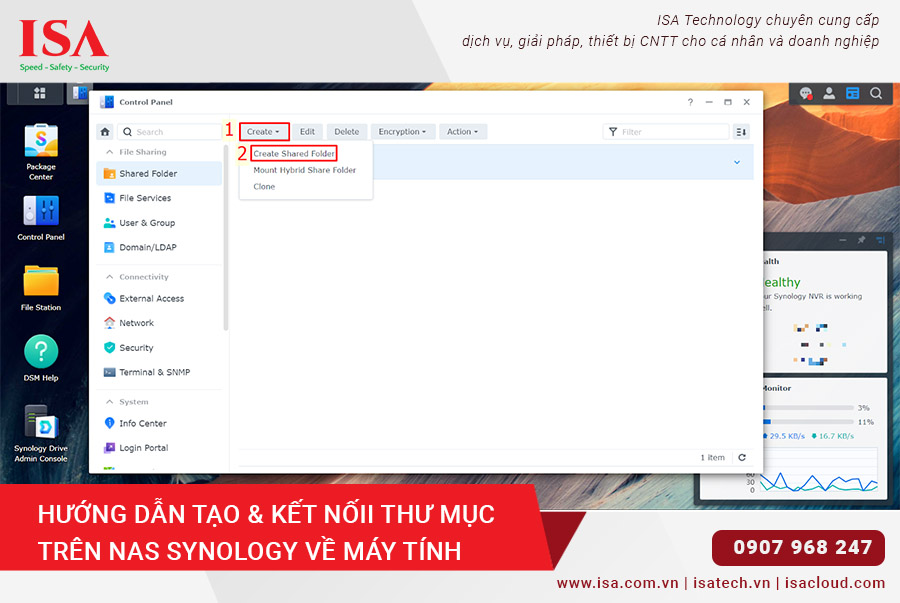
Task: Open Terminal & SNMP settings
Action: (159, 372)
